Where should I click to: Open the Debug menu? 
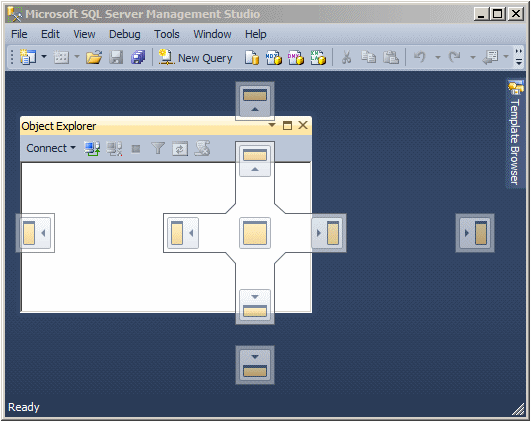[x=124, y=34]
